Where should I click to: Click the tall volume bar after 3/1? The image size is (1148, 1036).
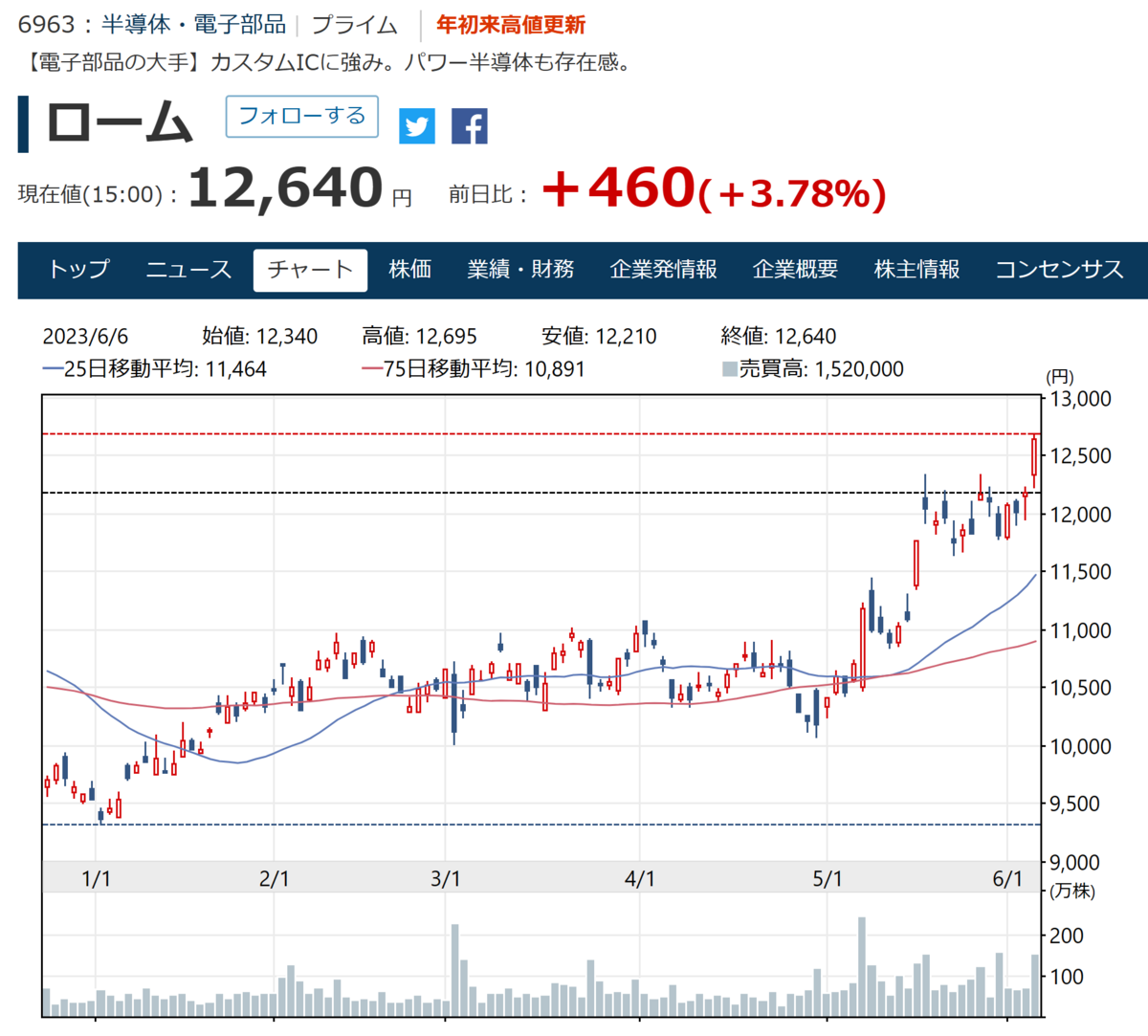[x=455, y=970]
